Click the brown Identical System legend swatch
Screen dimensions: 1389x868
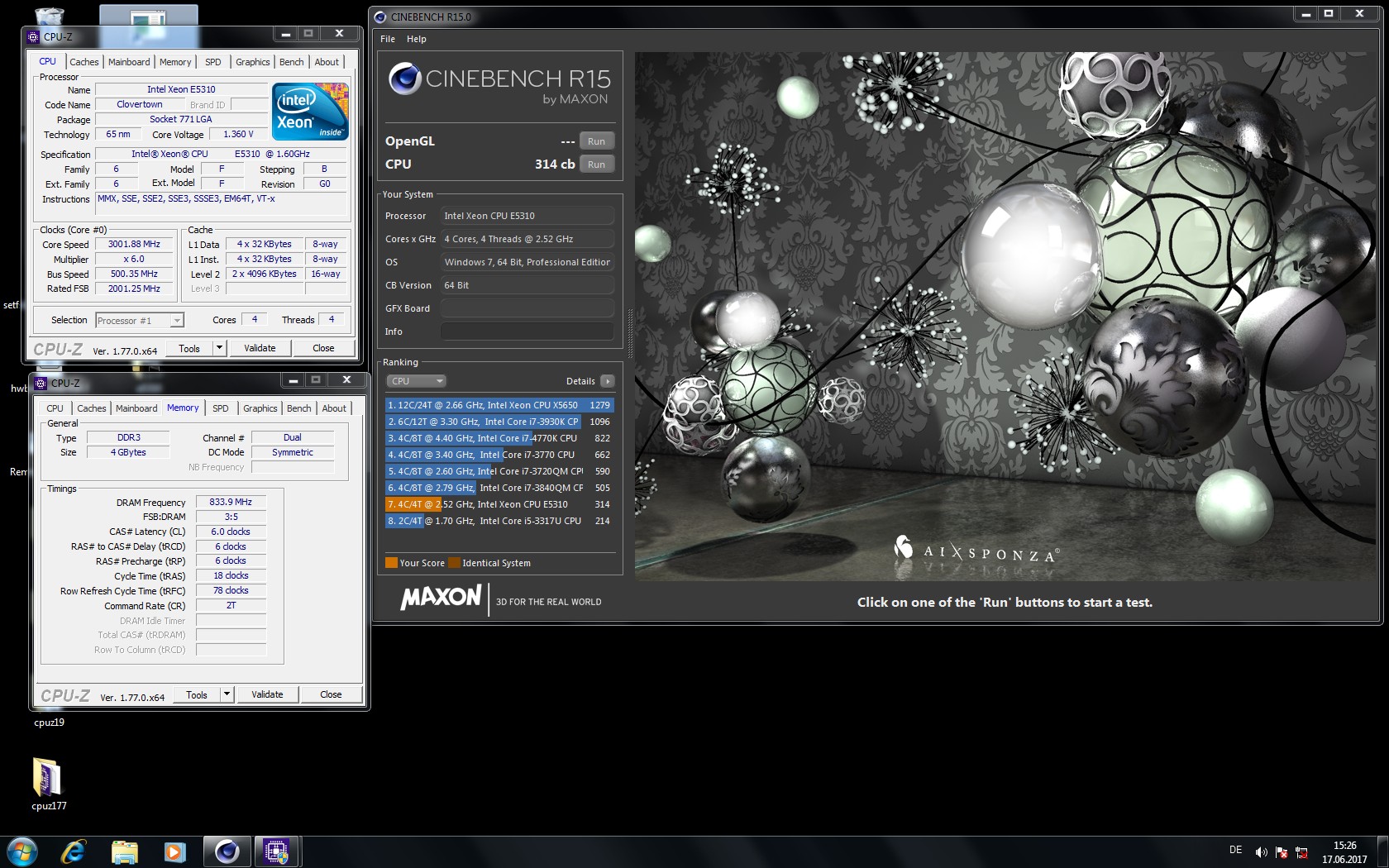tap(454, 563)
